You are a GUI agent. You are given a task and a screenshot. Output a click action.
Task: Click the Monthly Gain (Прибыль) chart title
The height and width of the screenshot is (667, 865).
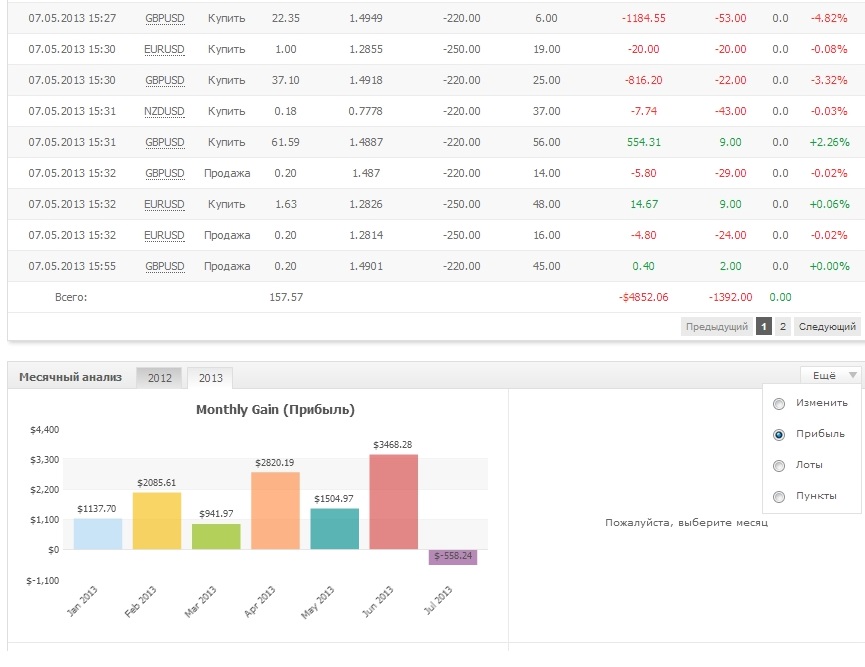click(x=275, y=410)
